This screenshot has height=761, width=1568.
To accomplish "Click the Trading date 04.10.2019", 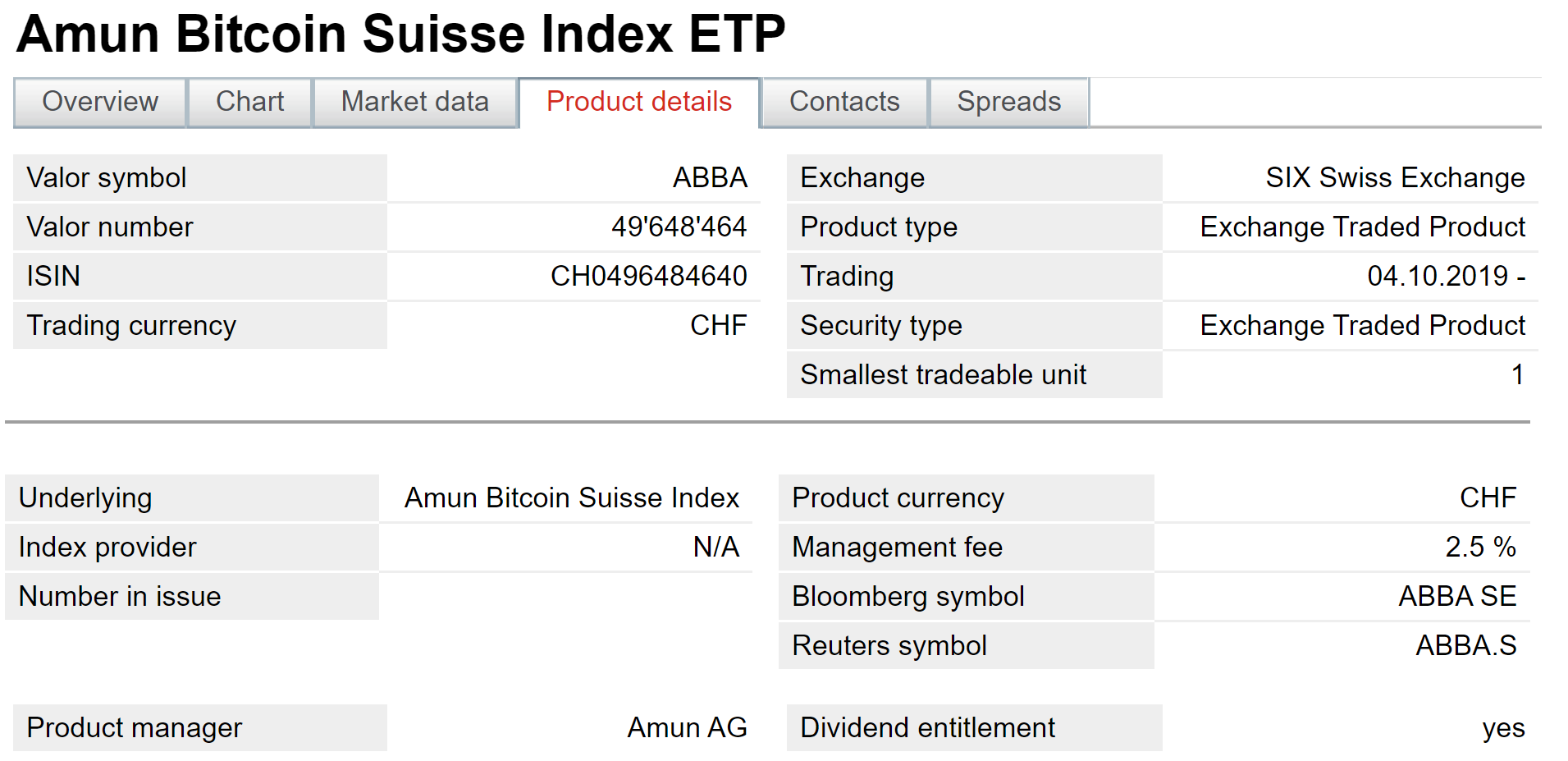I will click(1438, 276).
